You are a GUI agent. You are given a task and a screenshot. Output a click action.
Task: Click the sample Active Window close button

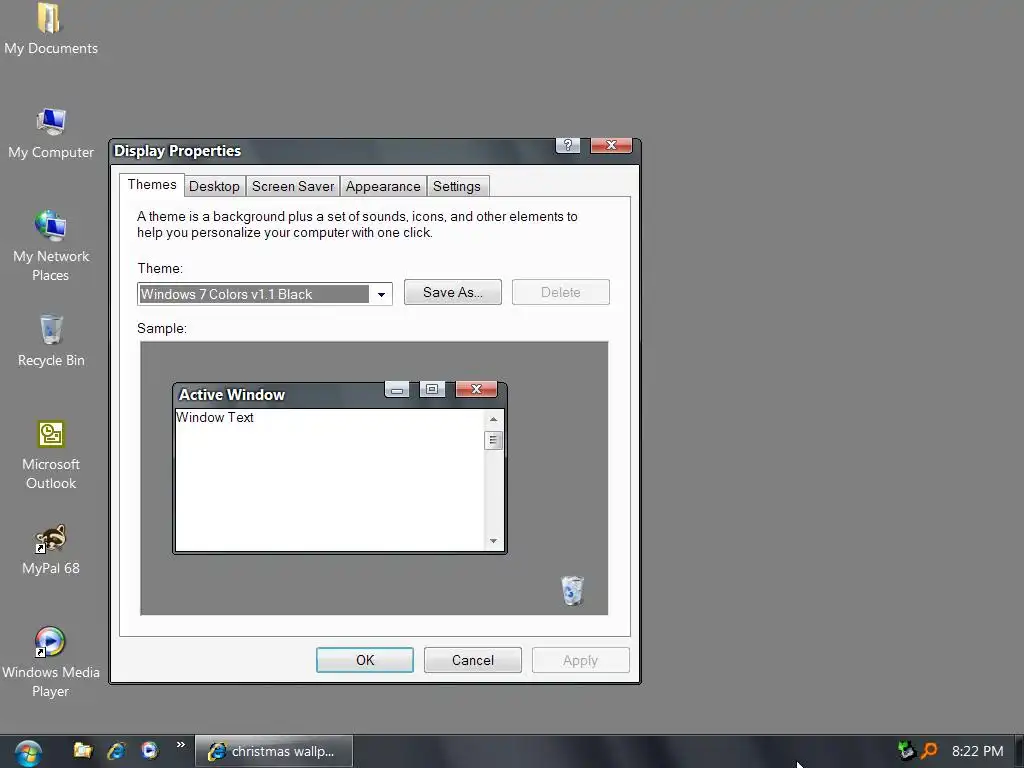(x=476, y=390)
